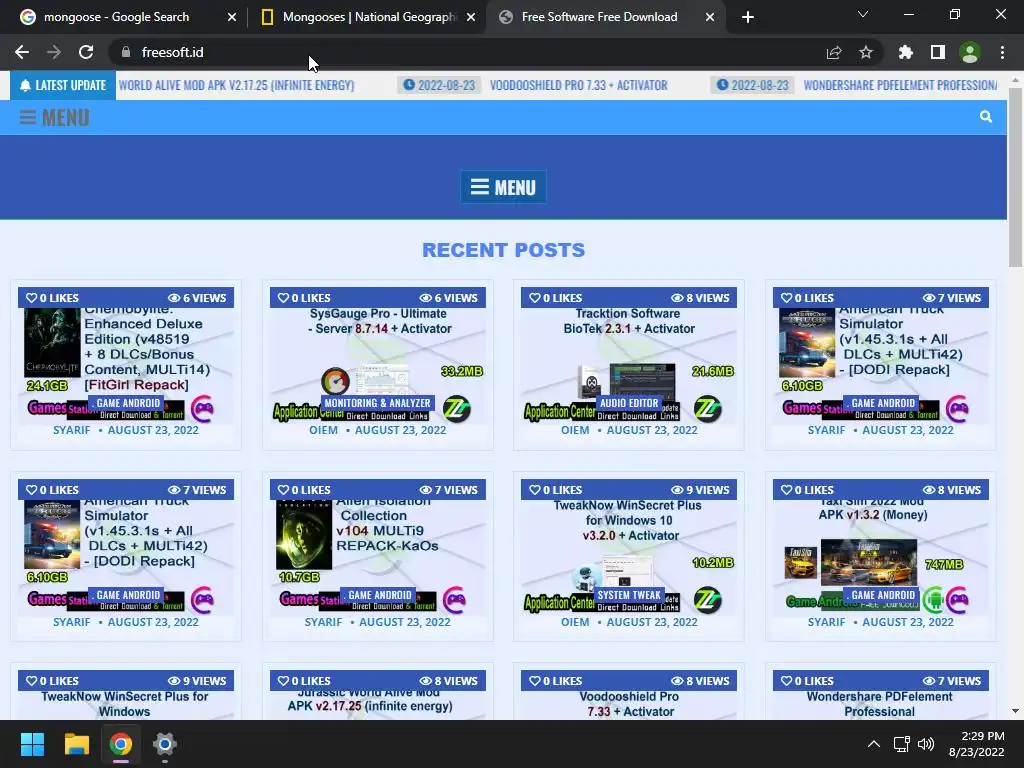This screenshot has height=768, width=1024.
Task: View site info via the lock icon
Action: pyautogui.click(x=126, y=52)
